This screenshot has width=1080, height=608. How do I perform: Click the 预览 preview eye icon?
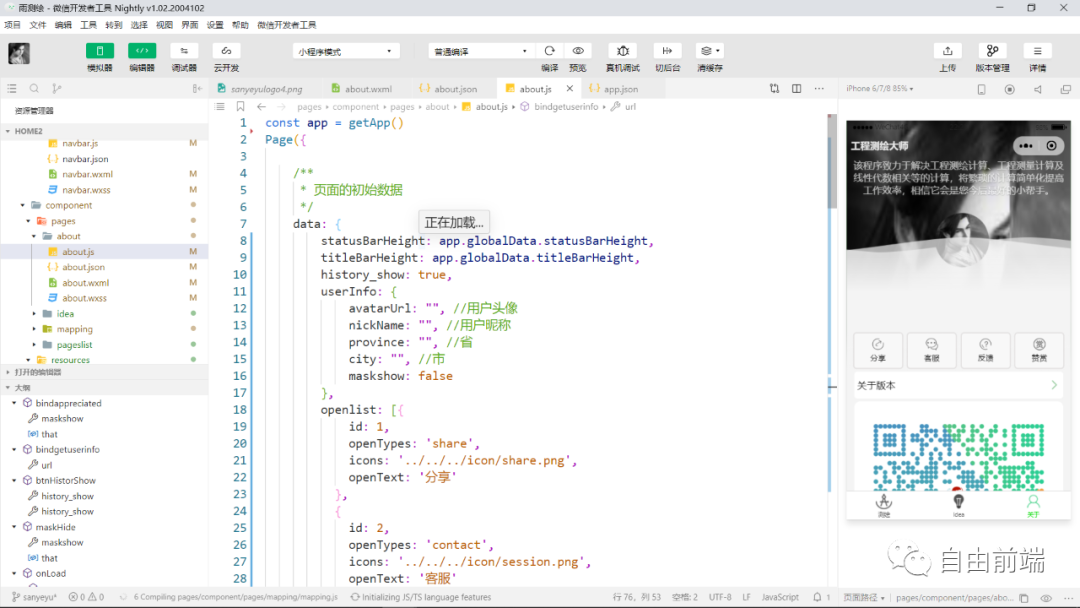point(577,51)
